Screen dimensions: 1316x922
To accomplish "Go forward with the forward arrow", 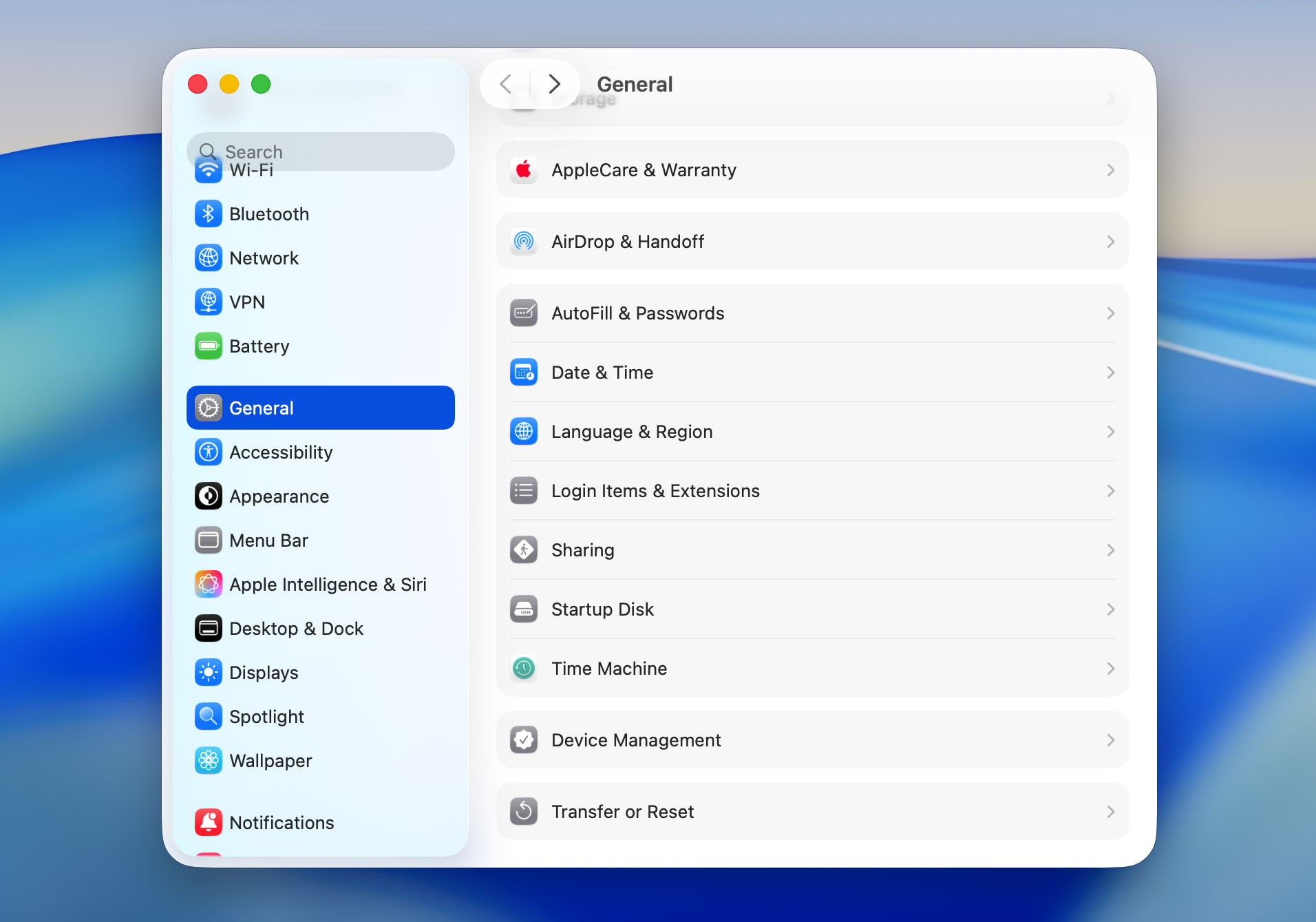I will click(x=554, y=84).
